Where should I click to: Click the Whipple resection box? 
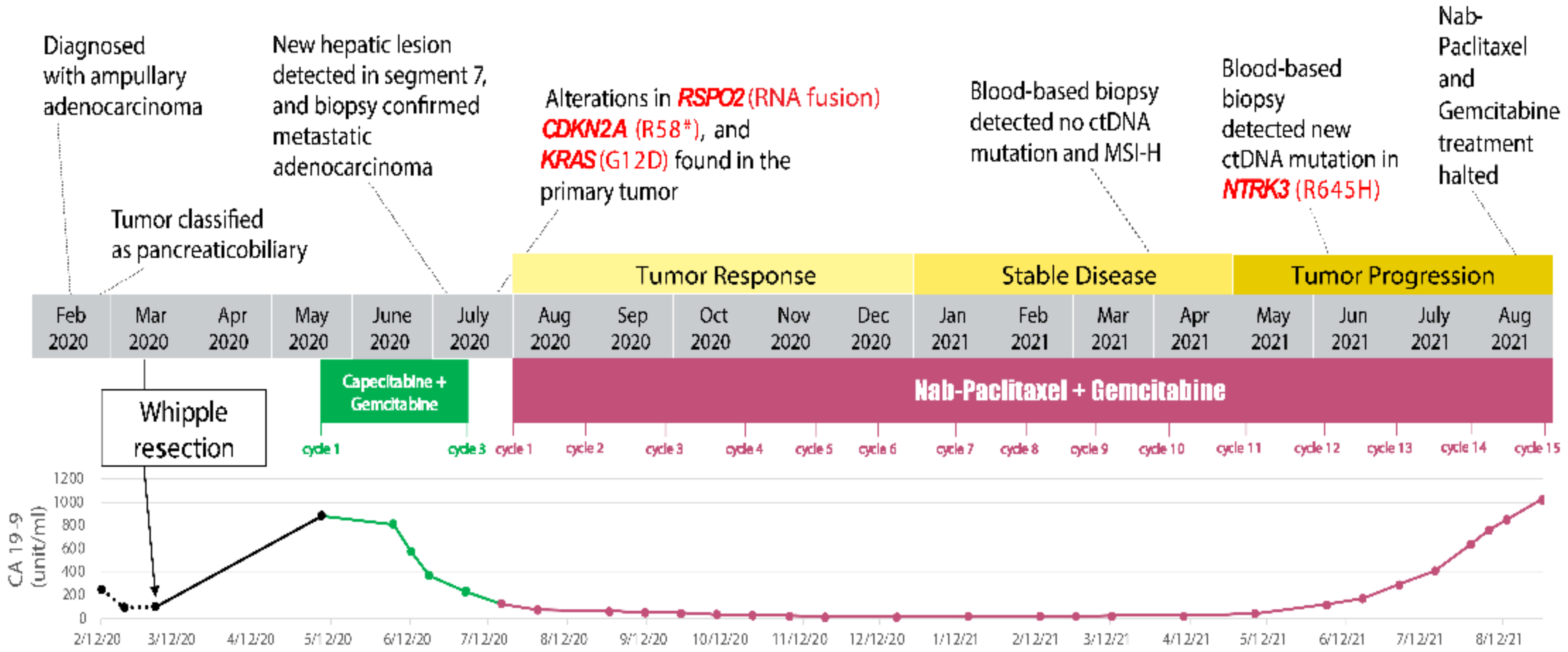183,429
